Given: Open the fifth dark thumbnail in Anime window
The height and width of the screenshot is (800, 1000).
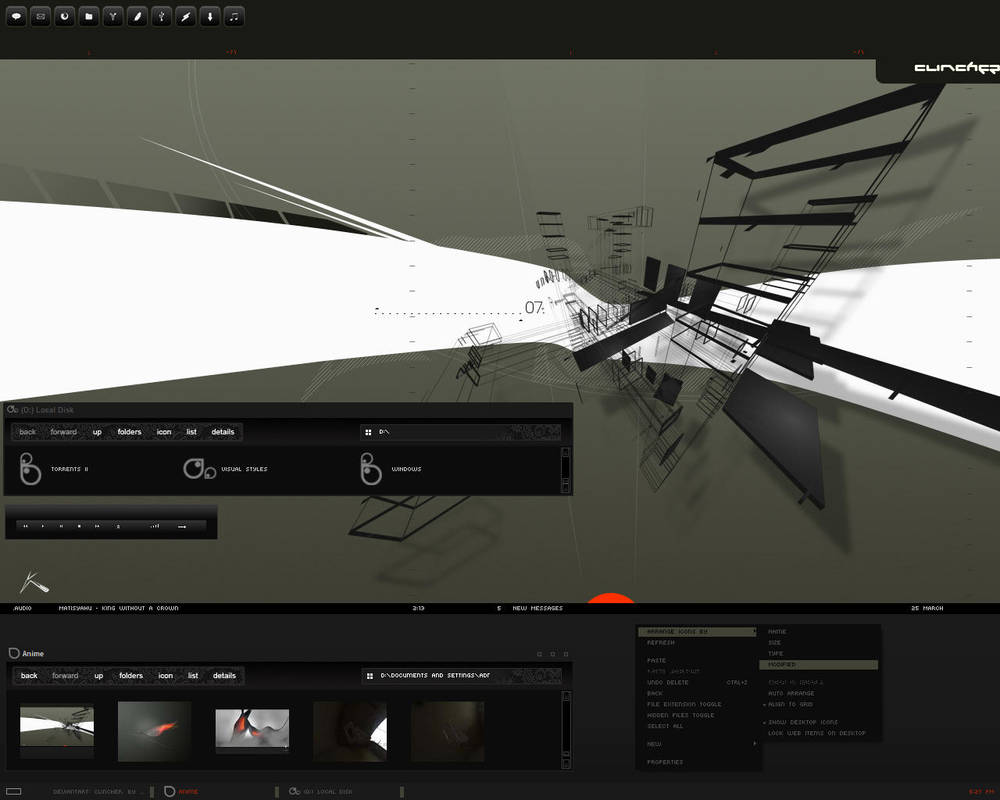Looking at the screenshot, I should 448,732.
